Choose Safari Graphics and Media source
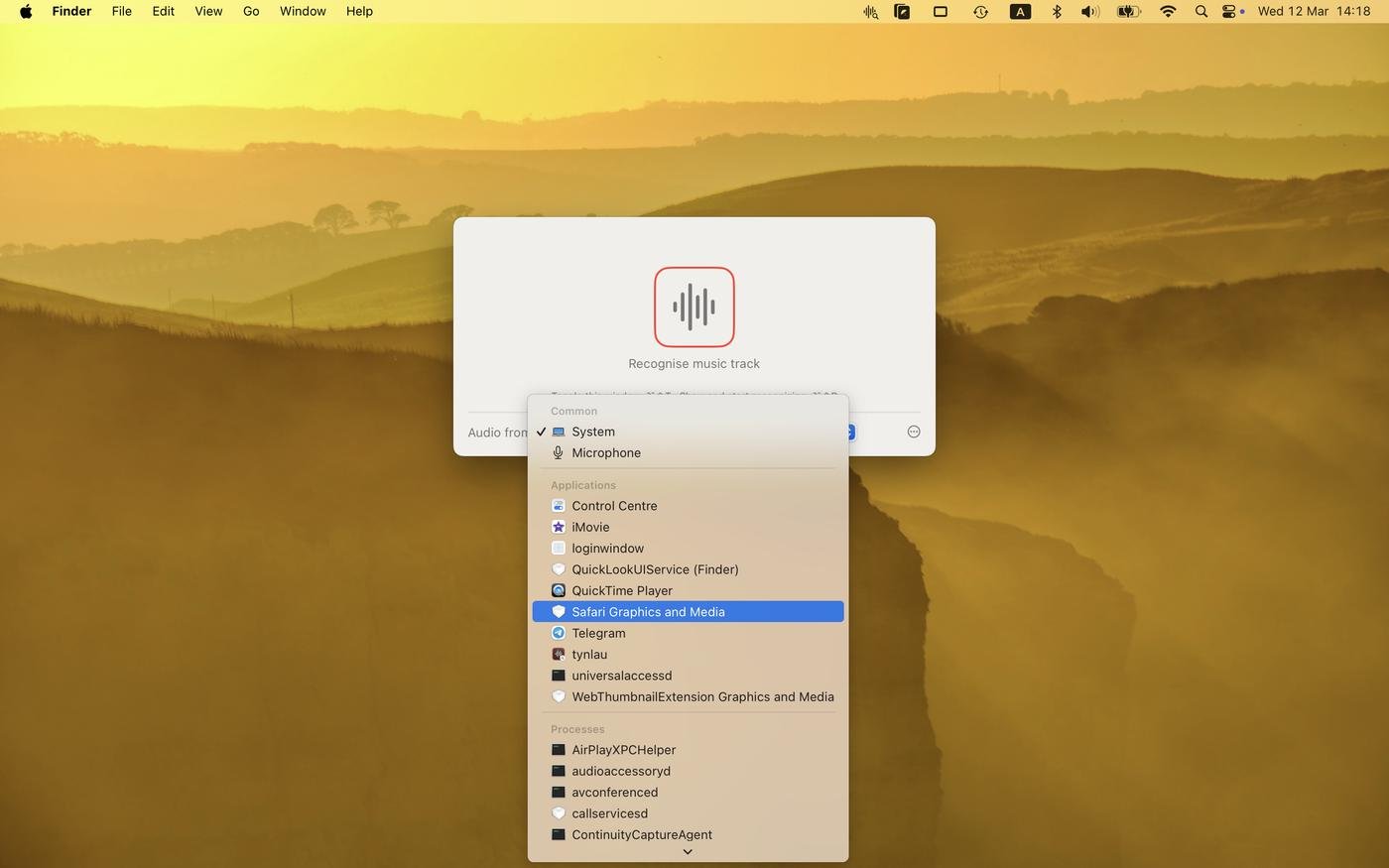Screen dimensions: 1389x868 click(648, 612)
